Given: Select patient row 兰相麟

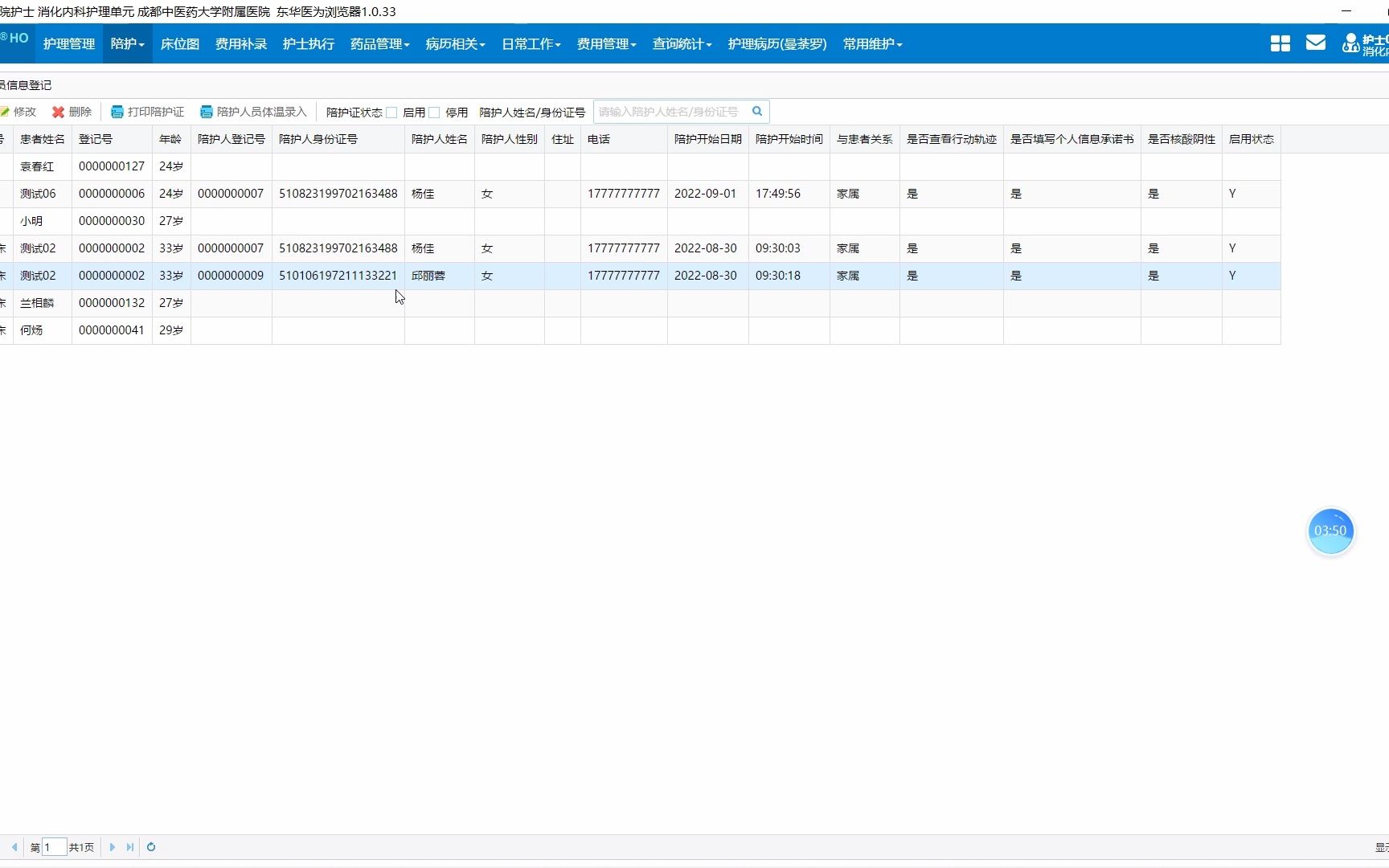Looking at the screenshot, I should click(x=640, y=303).
